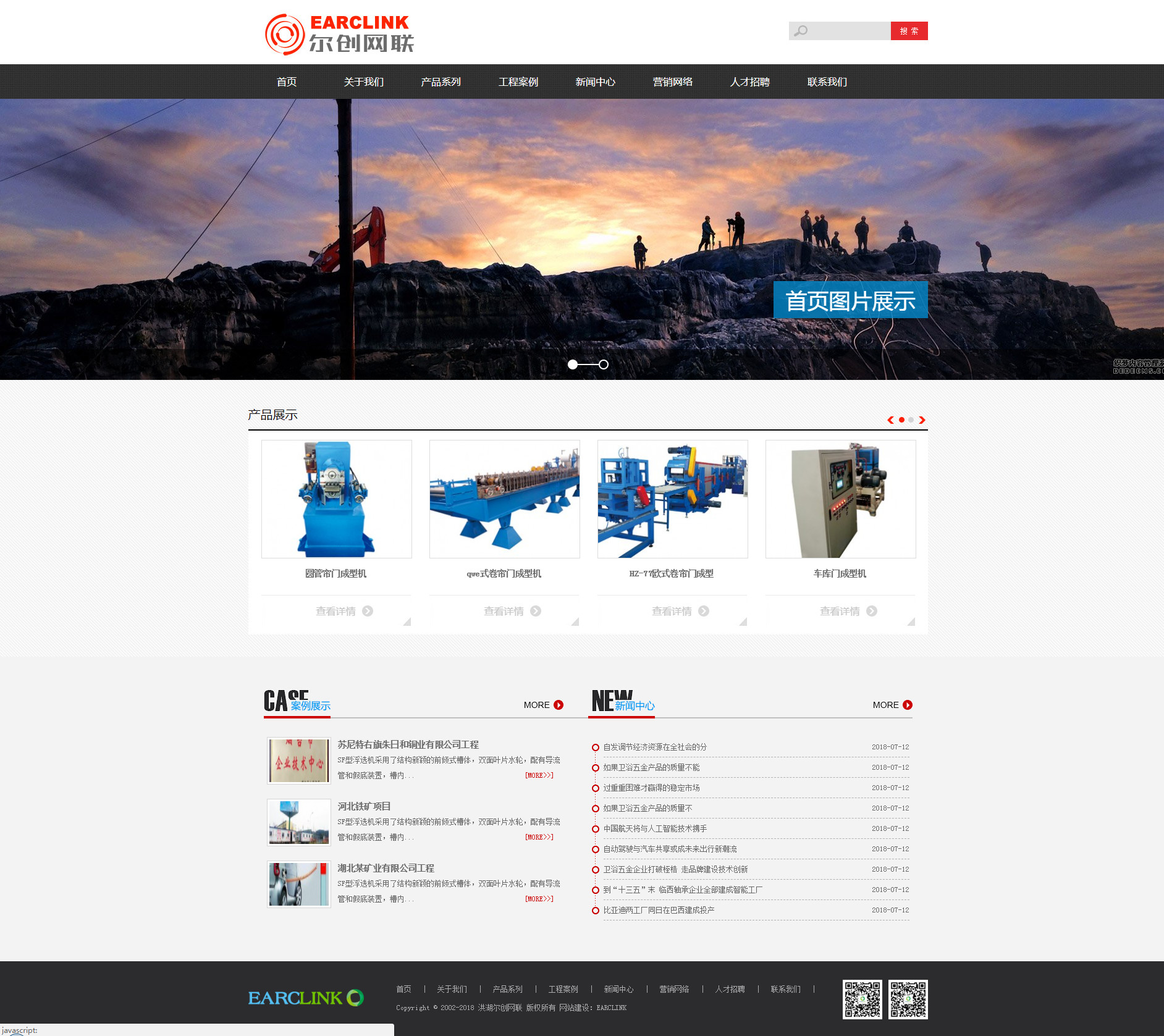The image size is (1164, 1036).
Task: Click next arrow in product showcase
Action: [x=922, y=420]
